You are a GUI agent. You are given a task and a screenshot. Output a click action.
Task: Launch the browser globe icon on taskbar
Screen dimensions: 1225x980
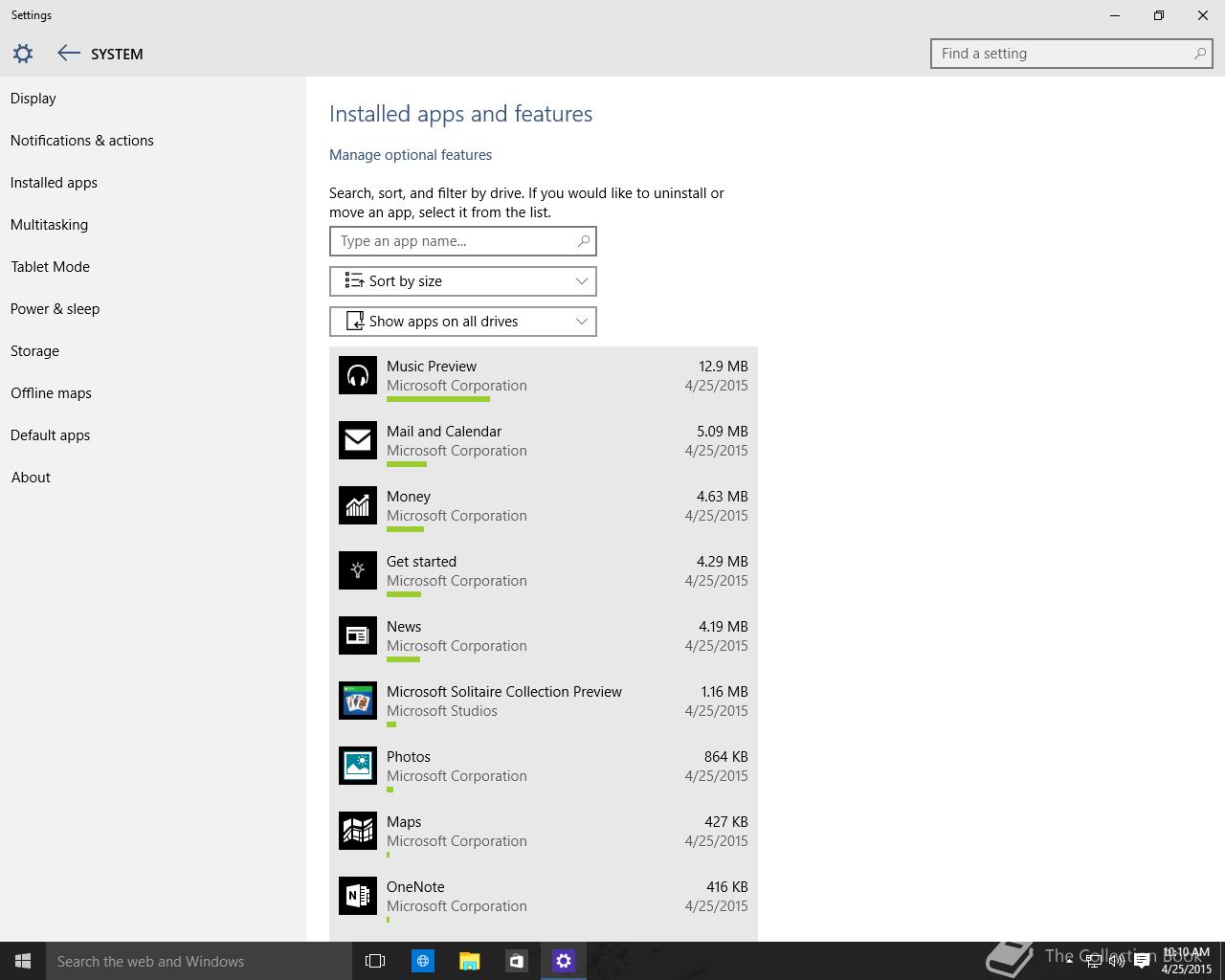422,961
